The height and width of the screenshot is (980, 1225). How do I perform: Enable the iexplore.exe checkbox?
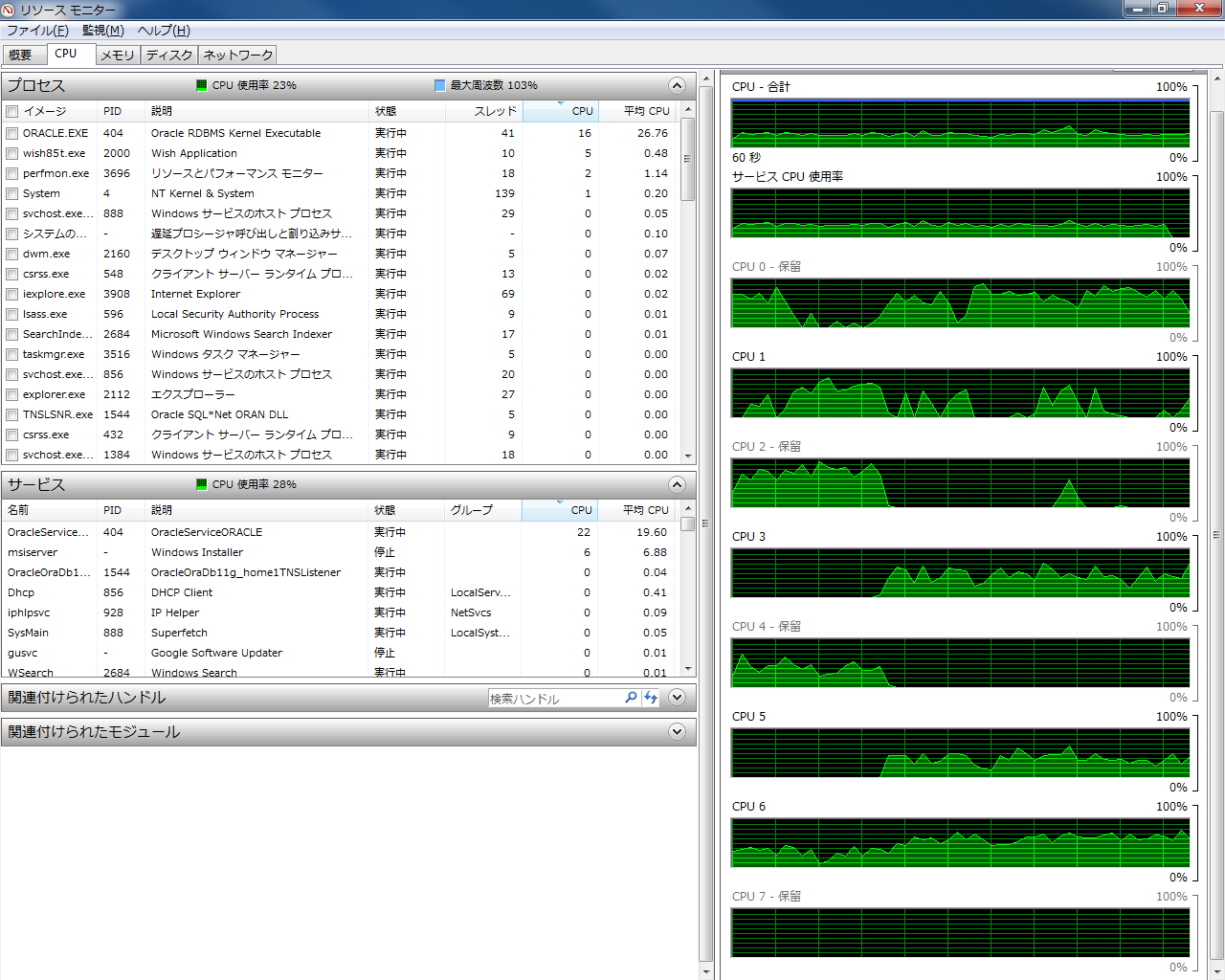pyautogui.click(x=12, y=294)
